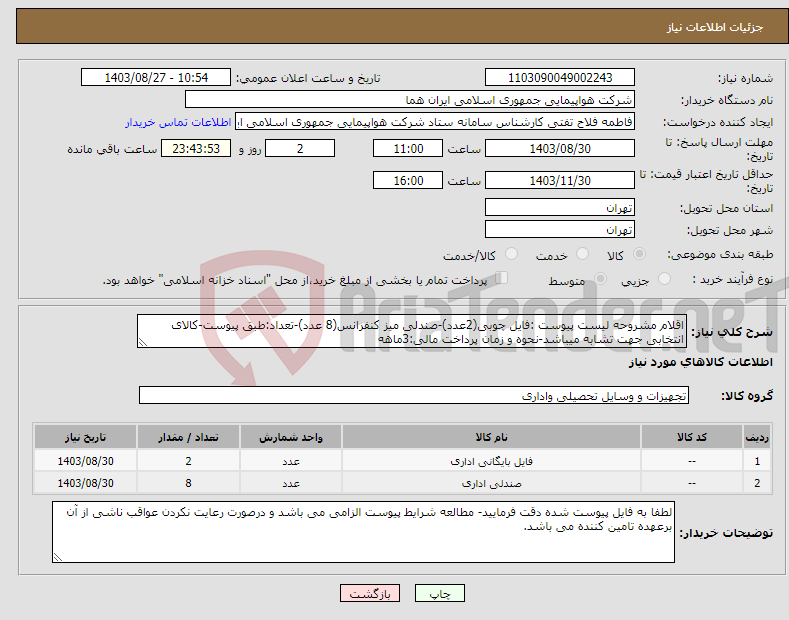Click the response deadline date 1403/08/30 field
Image resolution: width=789 pixels, height=620 pixels.
560,148
